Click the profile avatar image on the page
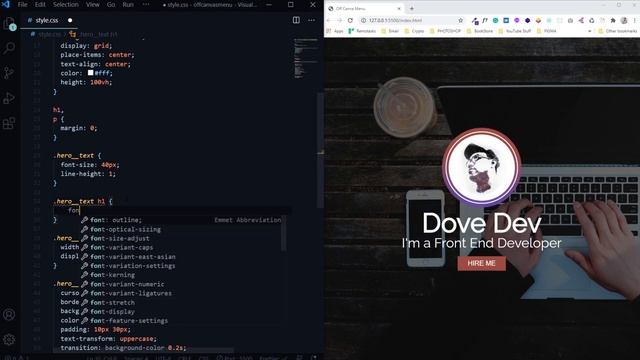640x360 pixels. 482,167
